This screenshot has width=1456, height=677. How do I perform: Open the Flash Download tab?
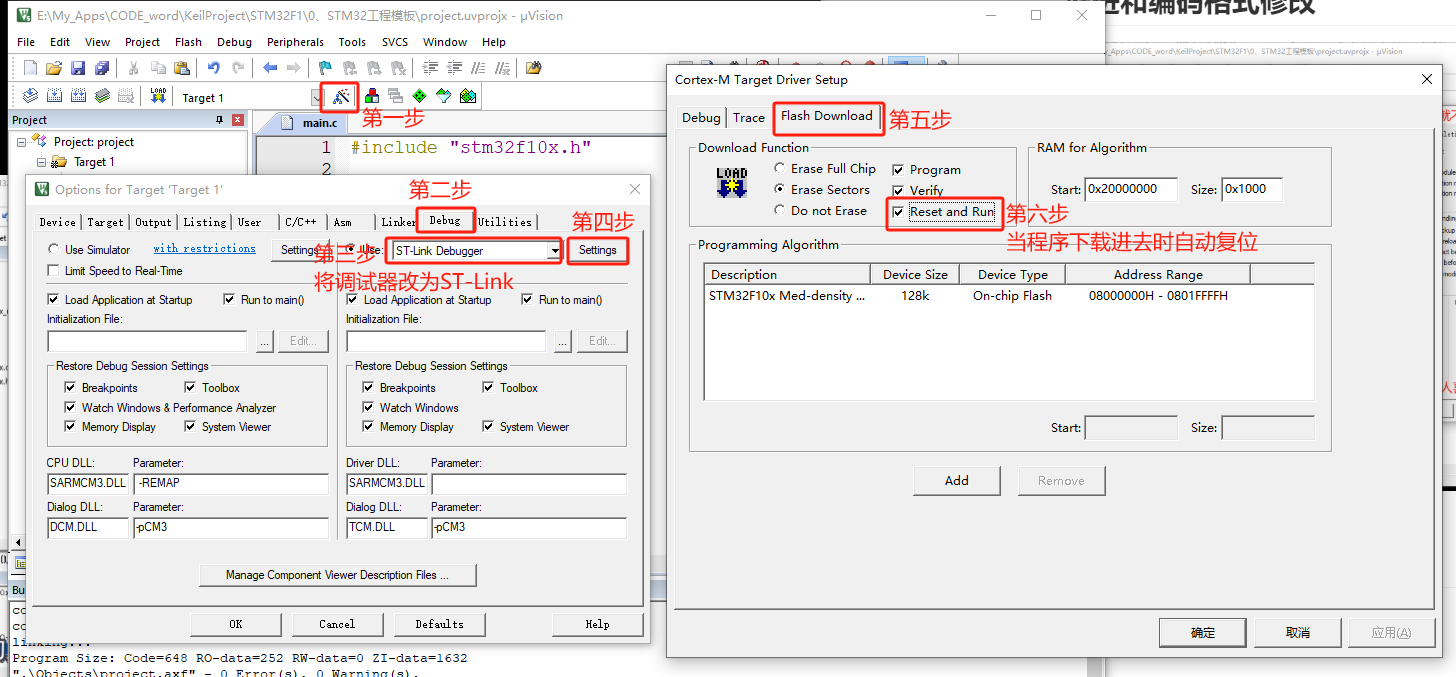tap(827, 116)
